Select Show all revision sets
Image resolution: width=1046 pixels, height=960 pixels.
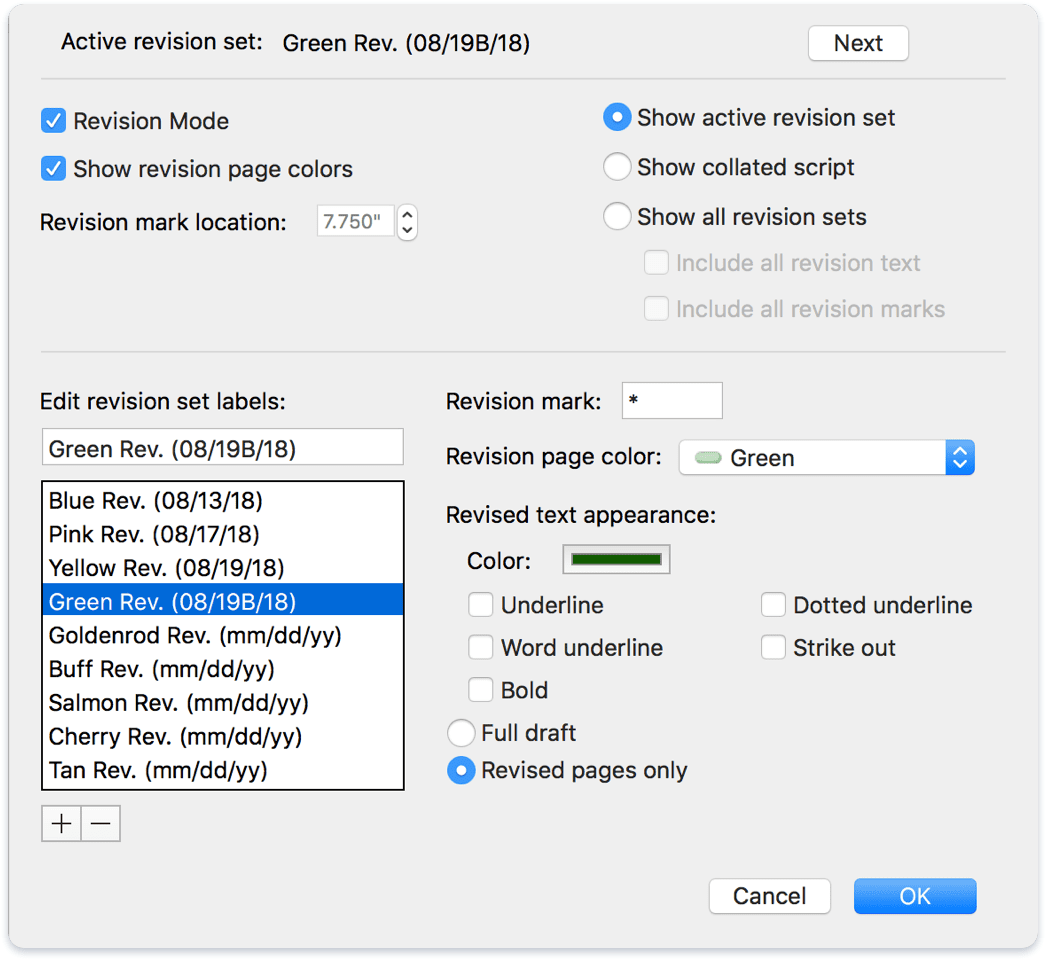coord(617,216)
